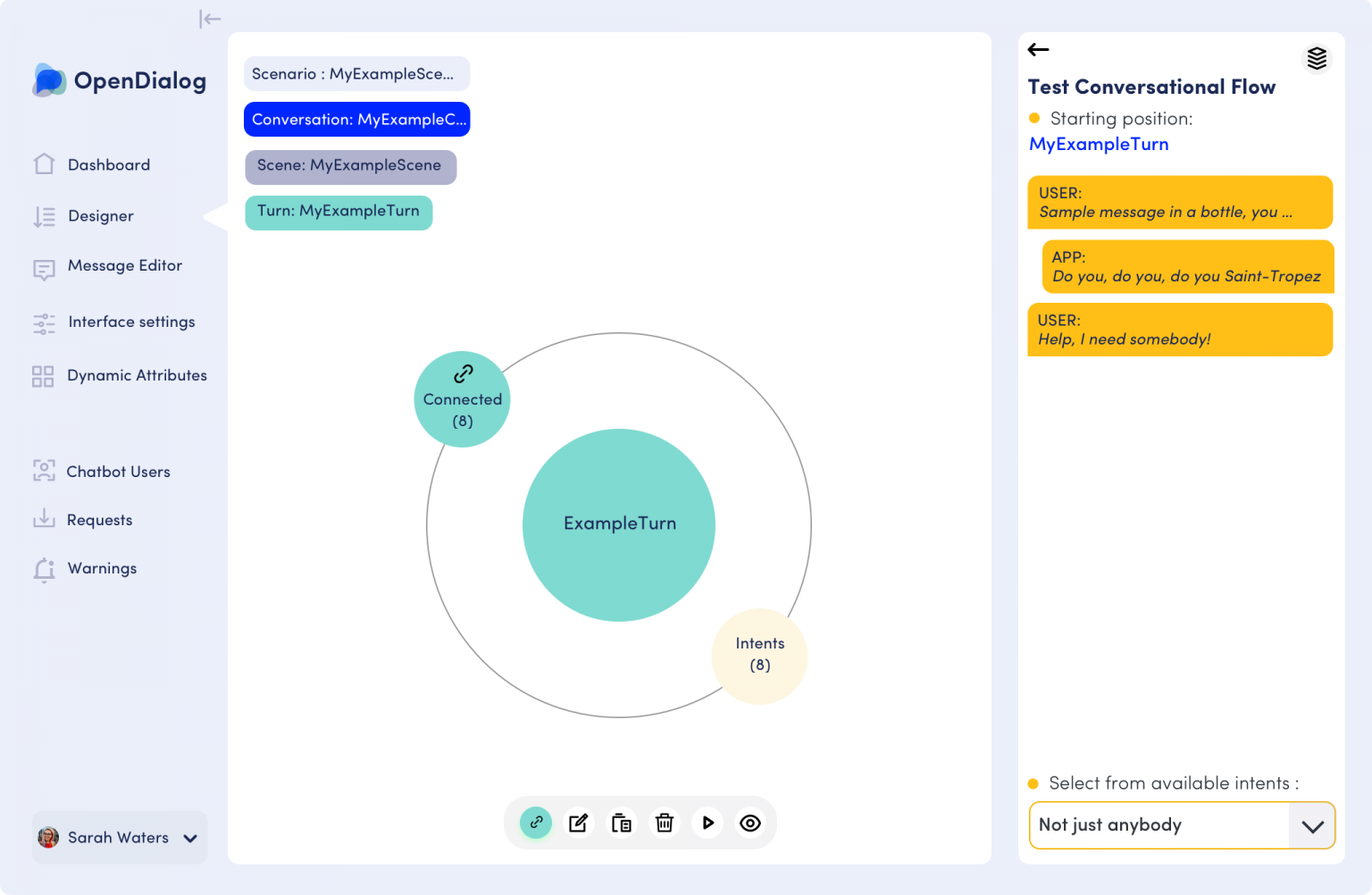Select the ExampleTurn center circle

pyautogui.click(x=619, y=524)
